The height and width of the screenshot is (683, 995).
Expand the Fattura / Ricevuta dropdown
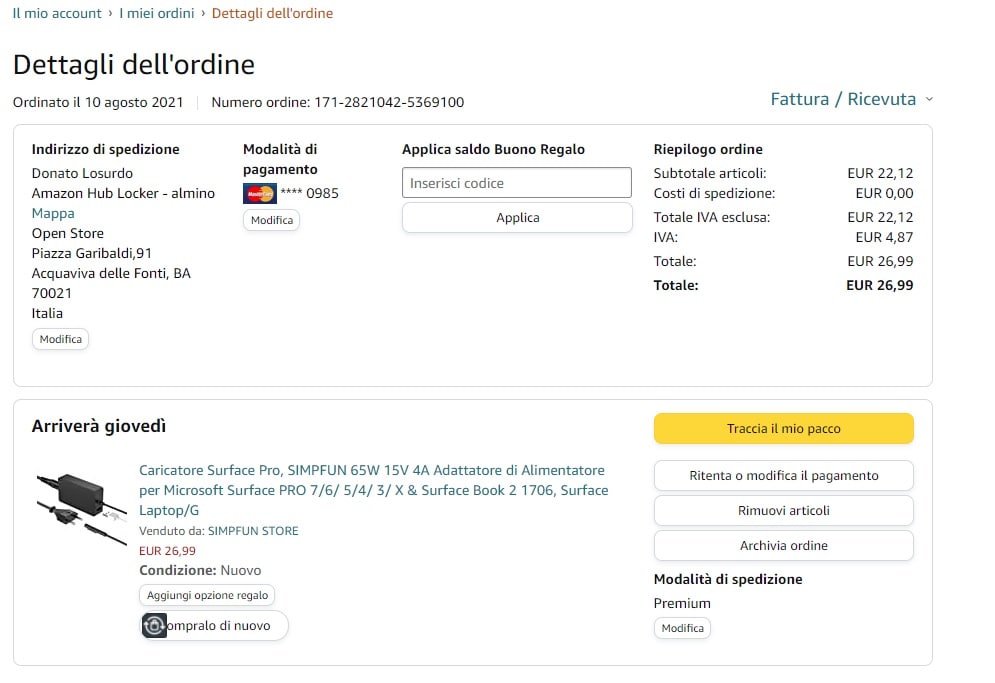pos(851,99)
